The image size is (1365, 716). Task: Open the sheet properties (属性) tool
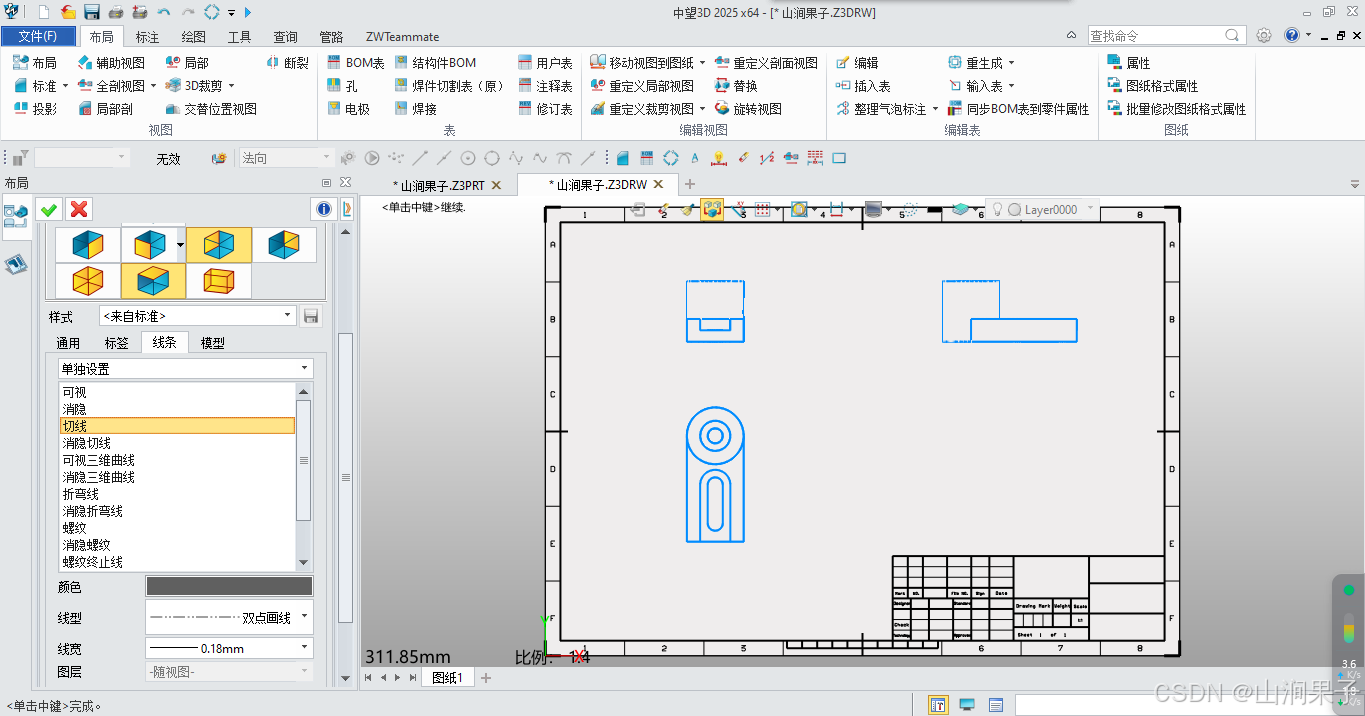1129,63
